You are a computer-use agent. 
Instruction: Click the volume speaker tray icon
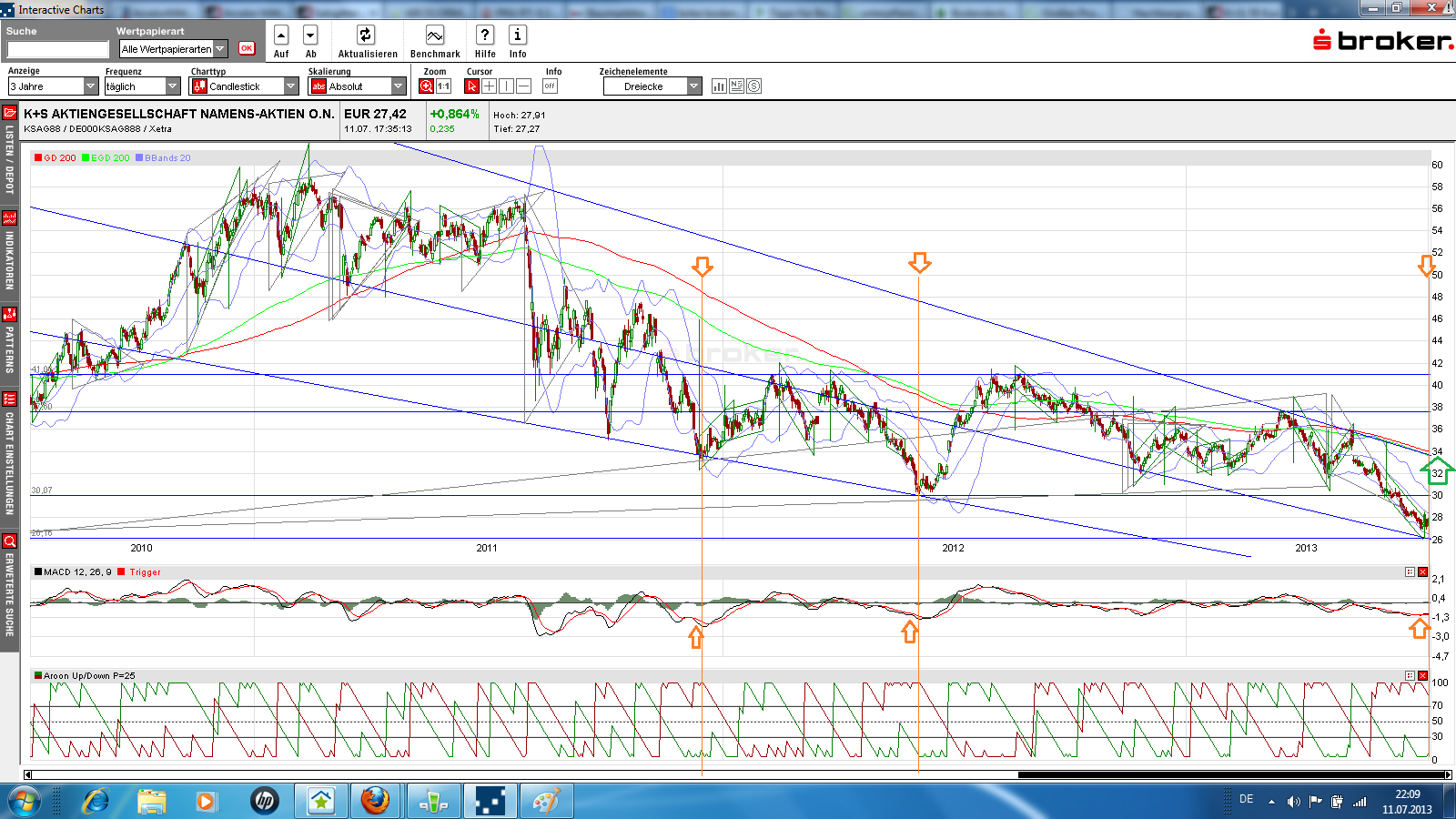tap(1293, 802)
